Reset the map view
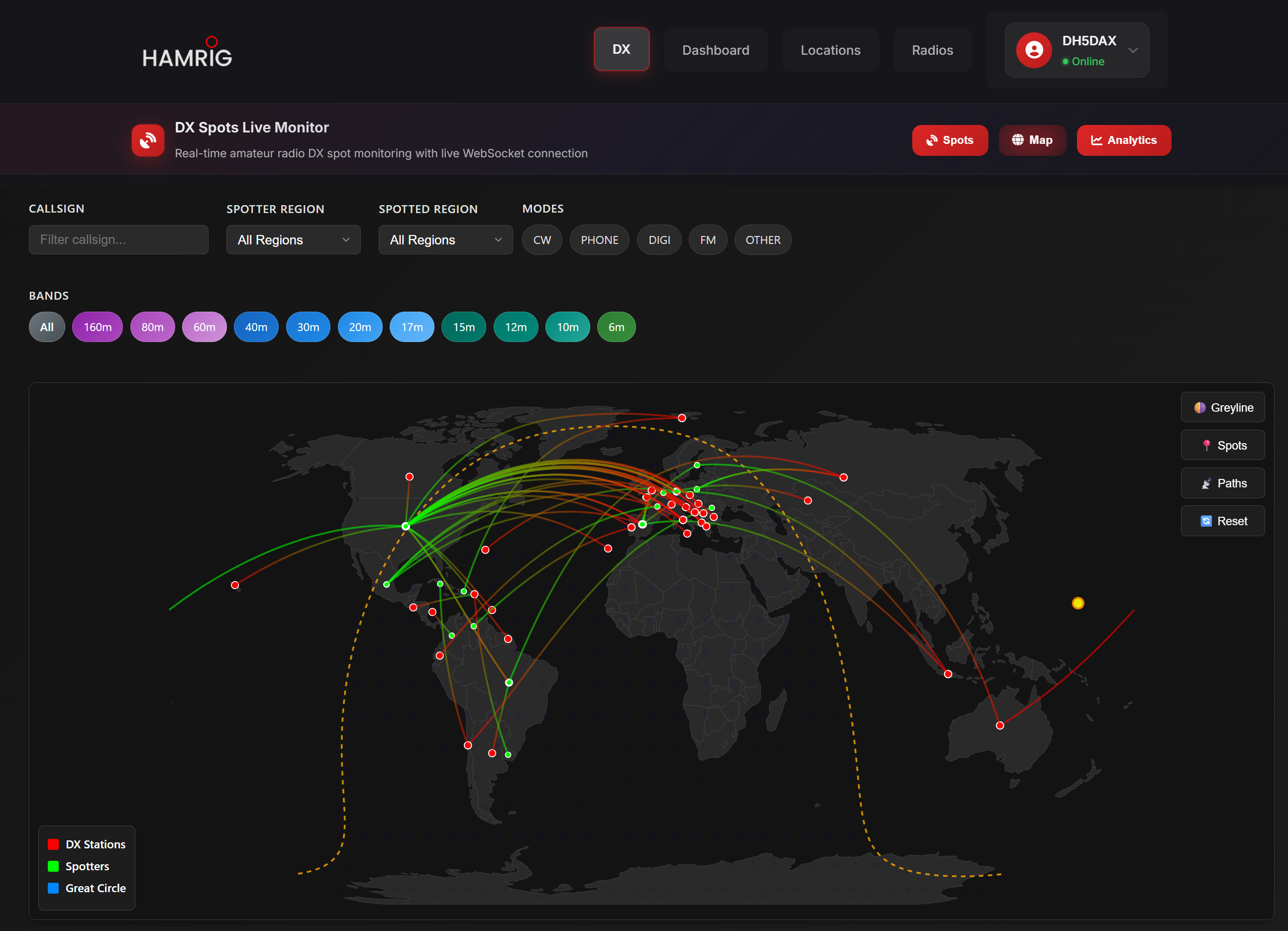The width and height of the screenshot is (1288, 931). coord(1223,521)
